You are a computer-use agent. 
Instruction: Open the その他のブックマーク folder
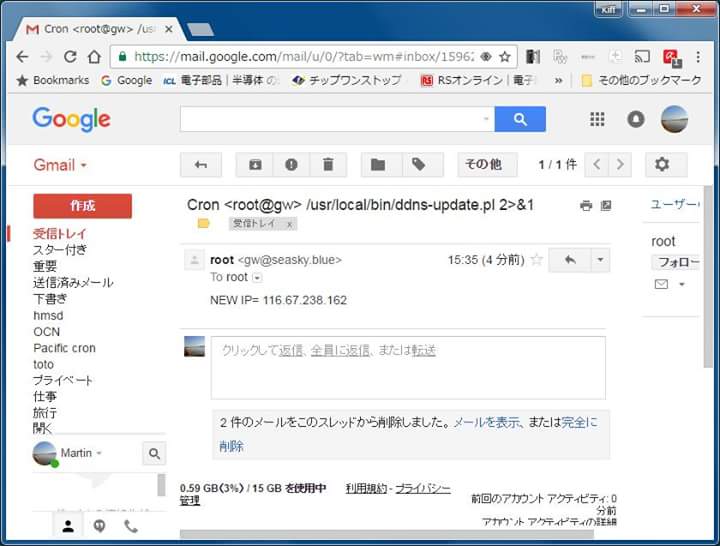[641, 81]
